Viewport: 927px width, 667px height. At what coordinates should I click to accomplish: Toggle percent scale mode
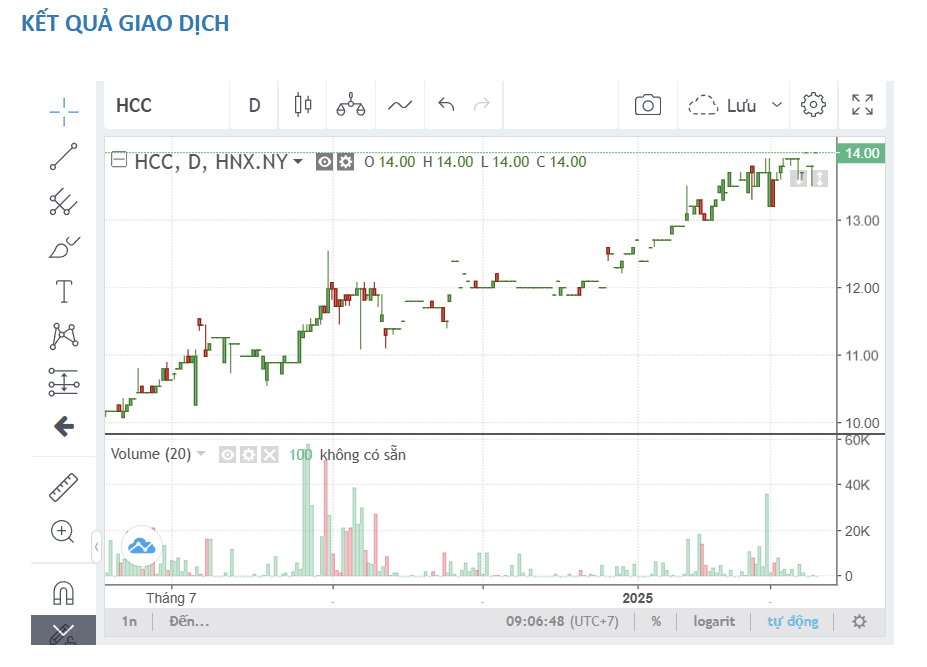point(656,621)
